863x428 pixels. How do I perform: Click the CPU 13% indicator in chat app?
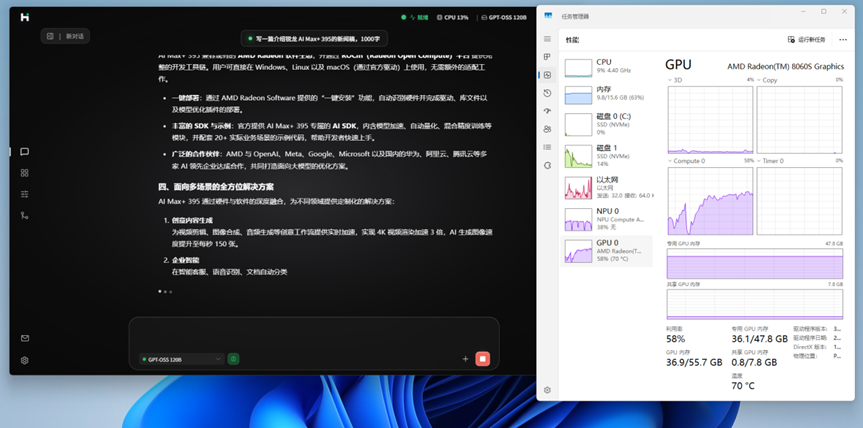[453, 18]
